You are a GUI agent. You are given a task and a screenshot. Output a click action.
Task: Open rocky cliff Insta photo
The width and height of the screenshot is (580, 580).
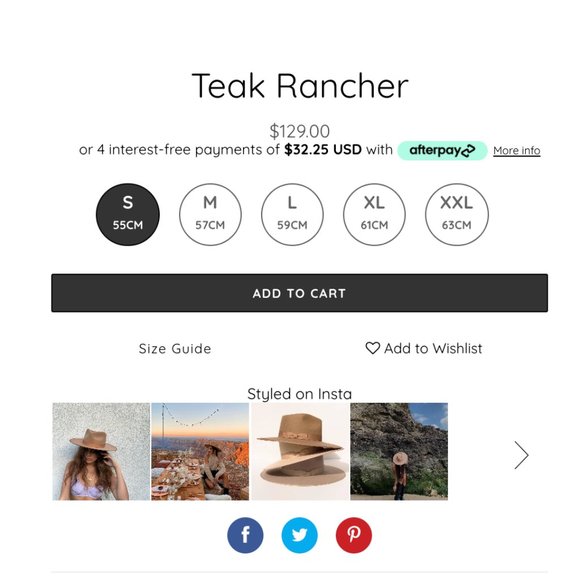(x=399, y=451)
